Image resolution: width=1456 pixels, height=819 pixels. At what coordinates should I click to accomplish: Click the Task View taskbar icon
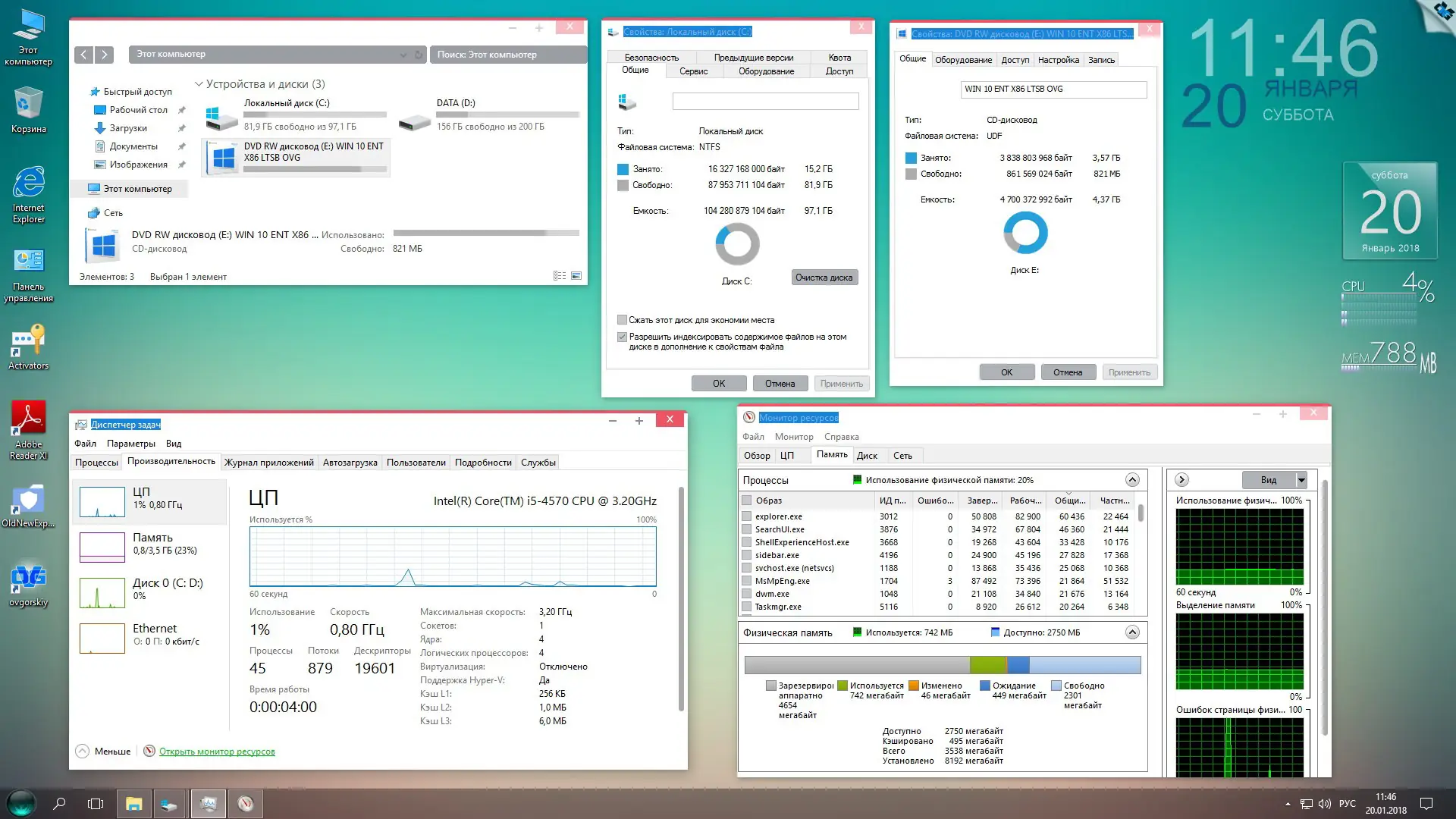pyautogui.click(x=96, y=804)
